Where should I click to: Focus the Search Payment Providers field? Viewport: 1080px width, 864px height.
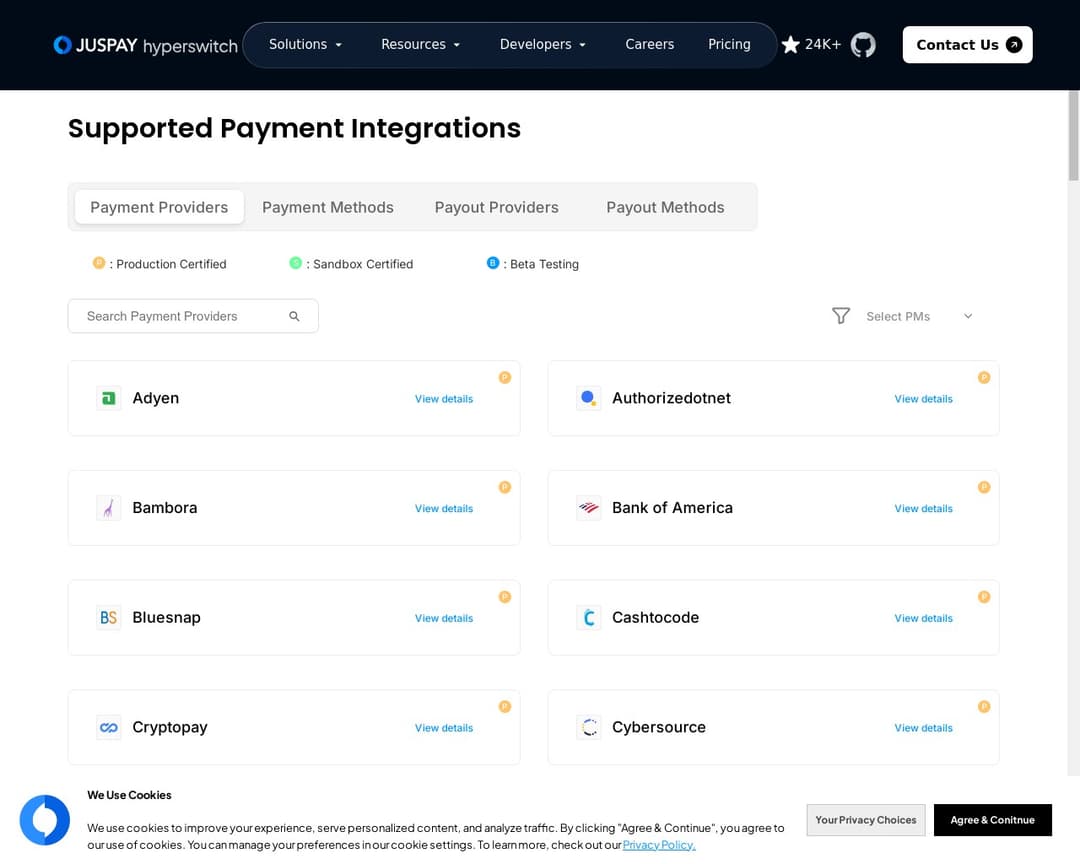click(x=193, y=316)
